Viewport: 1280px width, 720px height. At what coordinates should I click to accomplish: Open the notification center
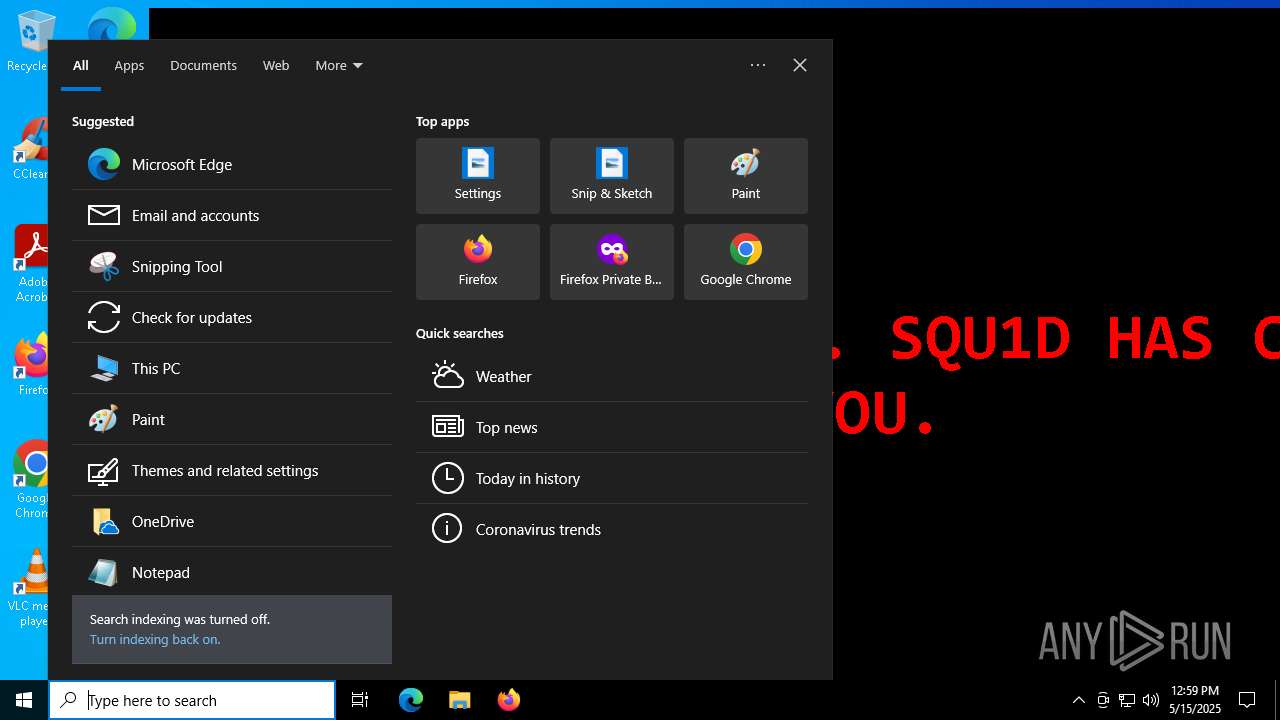pyautogui.click(x=1247, y=700)
